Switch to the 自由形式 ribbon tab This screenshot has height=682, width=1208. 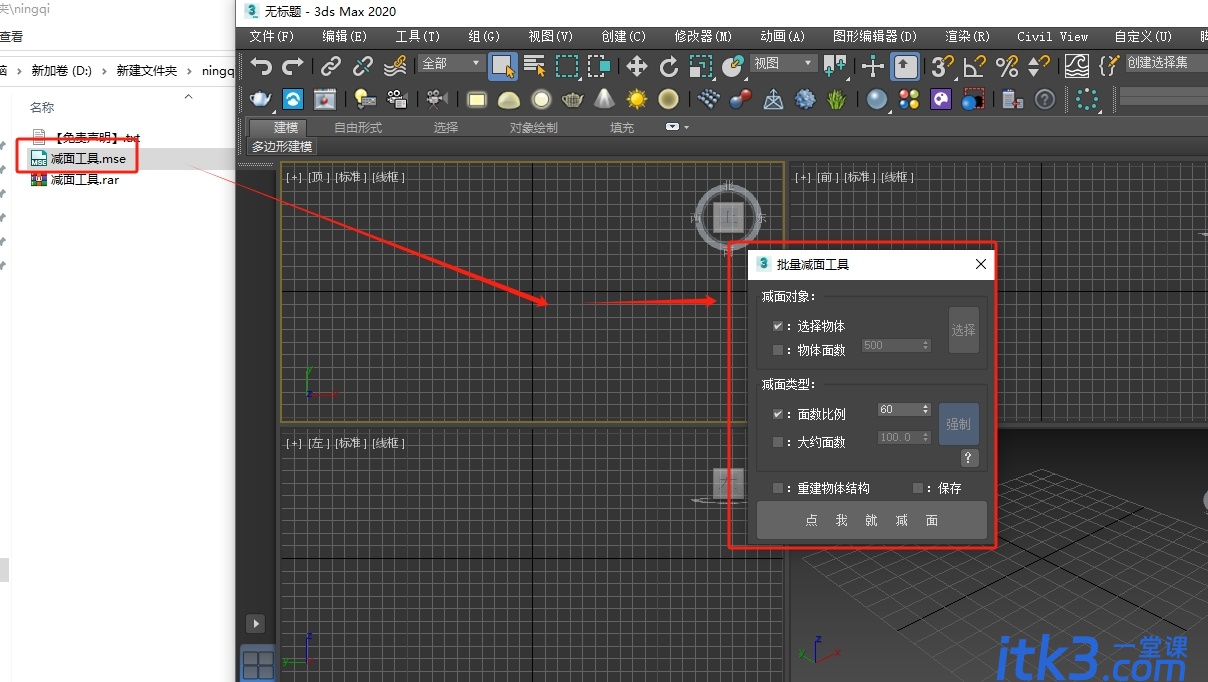358,127
